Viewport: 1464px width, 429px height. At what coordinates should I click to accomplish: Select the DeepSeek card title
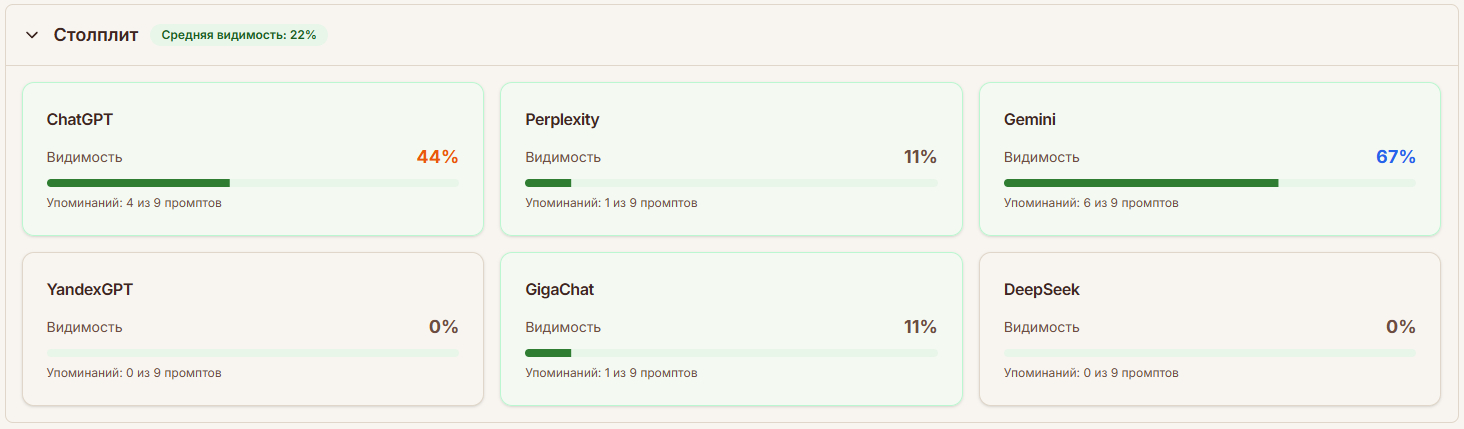[1041, 290]
